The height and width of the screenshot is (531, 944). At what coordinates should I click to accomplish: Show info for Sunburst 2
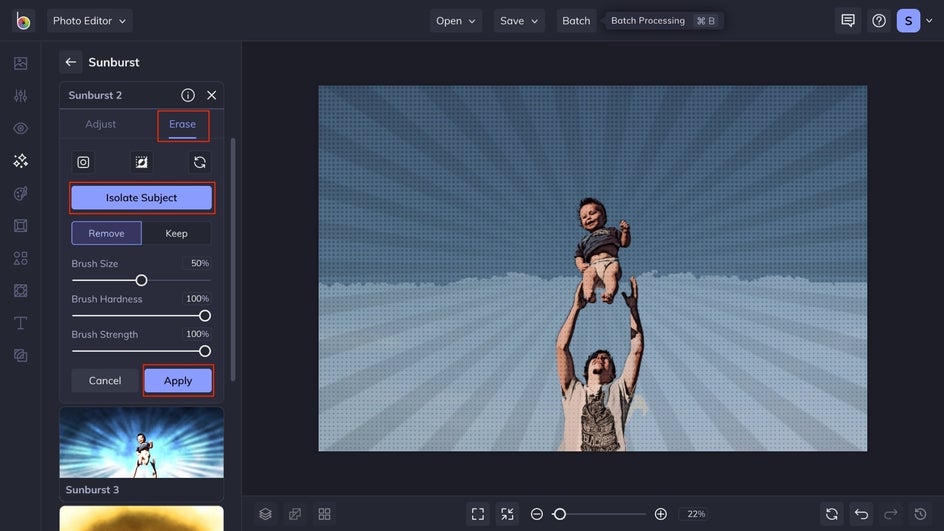(188, 95)
